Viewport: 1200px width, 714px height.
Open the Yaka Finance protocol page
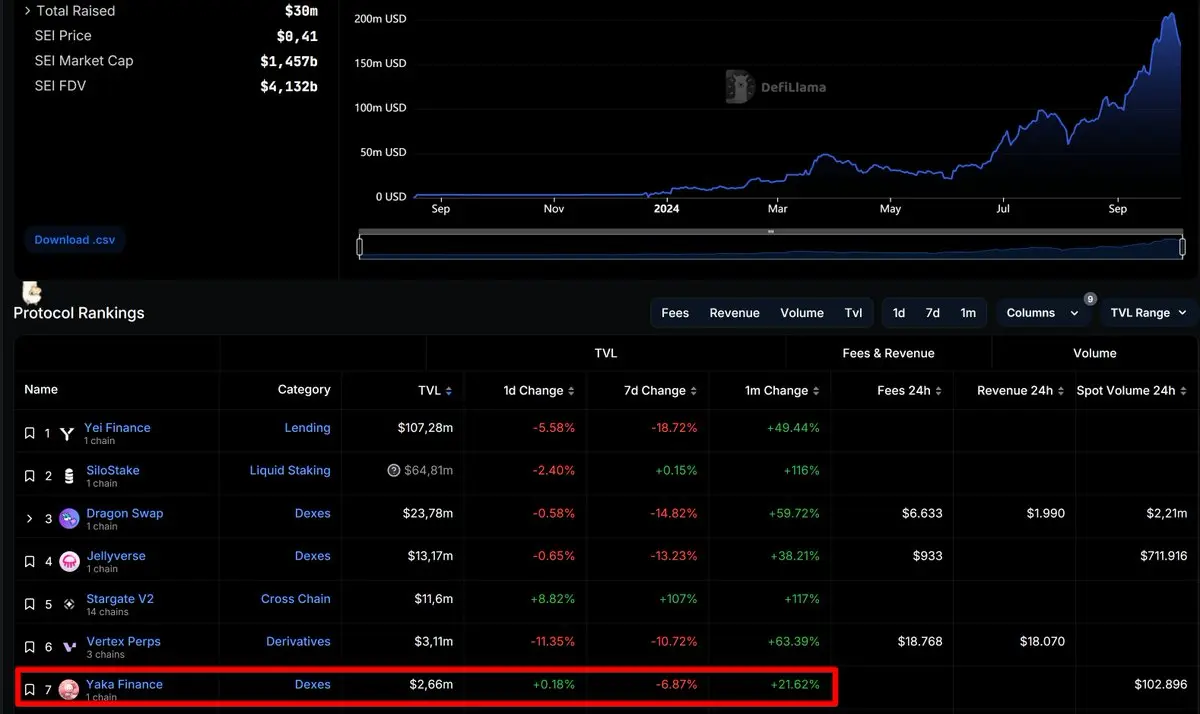pyautogui.click(x=124, y=685)
